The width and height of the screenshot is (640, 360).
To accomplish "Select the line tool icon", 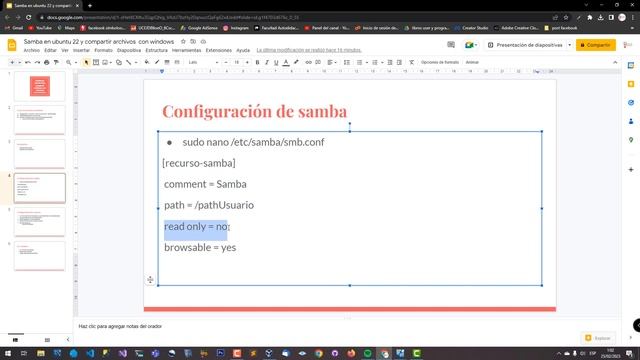I will click(129, 62).
